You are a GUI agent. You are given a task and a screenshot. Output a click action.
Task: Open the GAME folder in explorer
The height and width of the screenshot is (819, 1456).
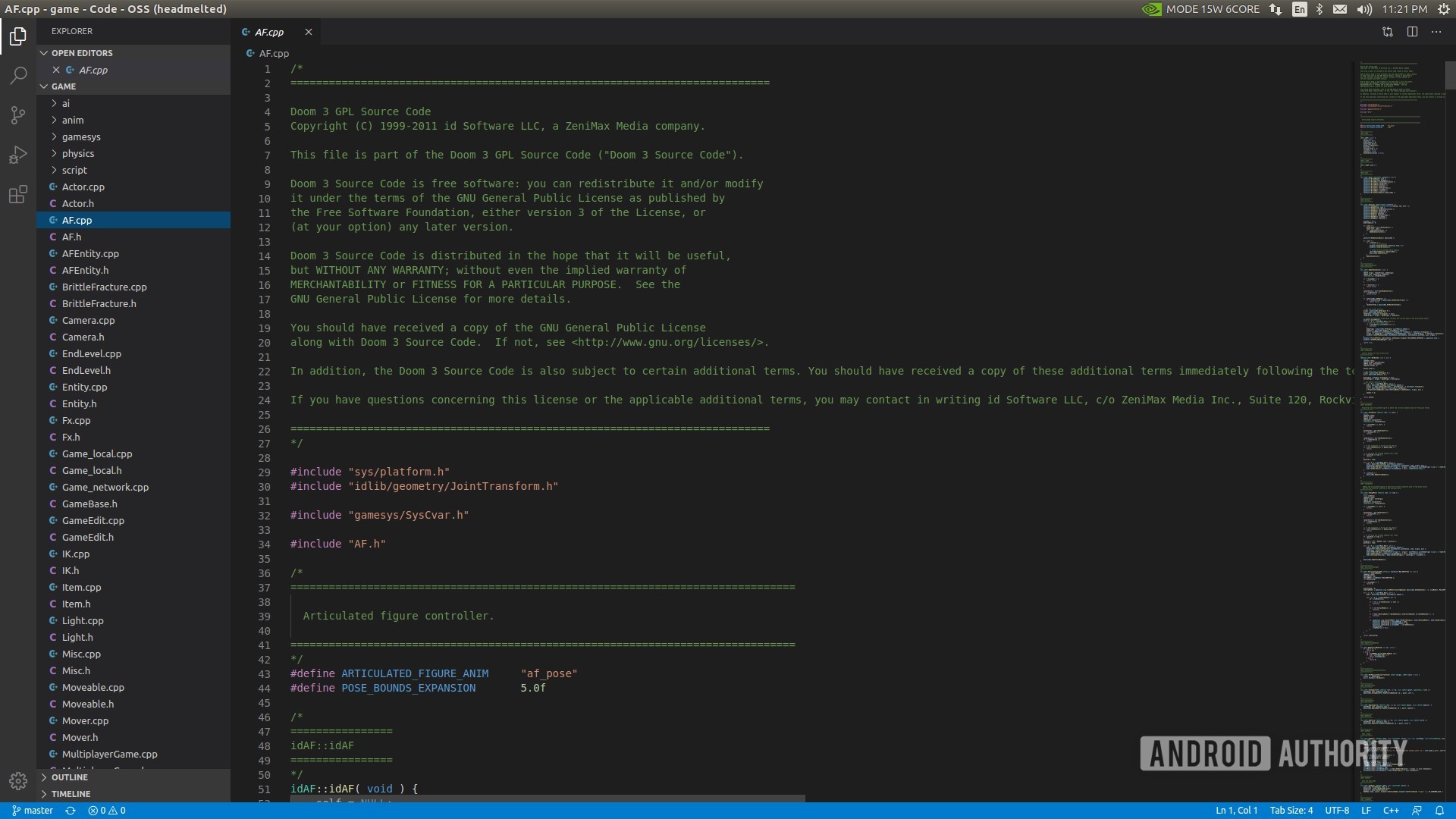(x=63, y=86)
